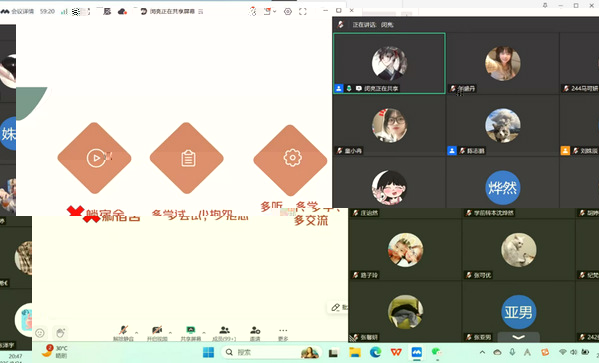Expand the video options arrow beside camera
Viewport: 599px width, 363px height.
tap(170, 332)
